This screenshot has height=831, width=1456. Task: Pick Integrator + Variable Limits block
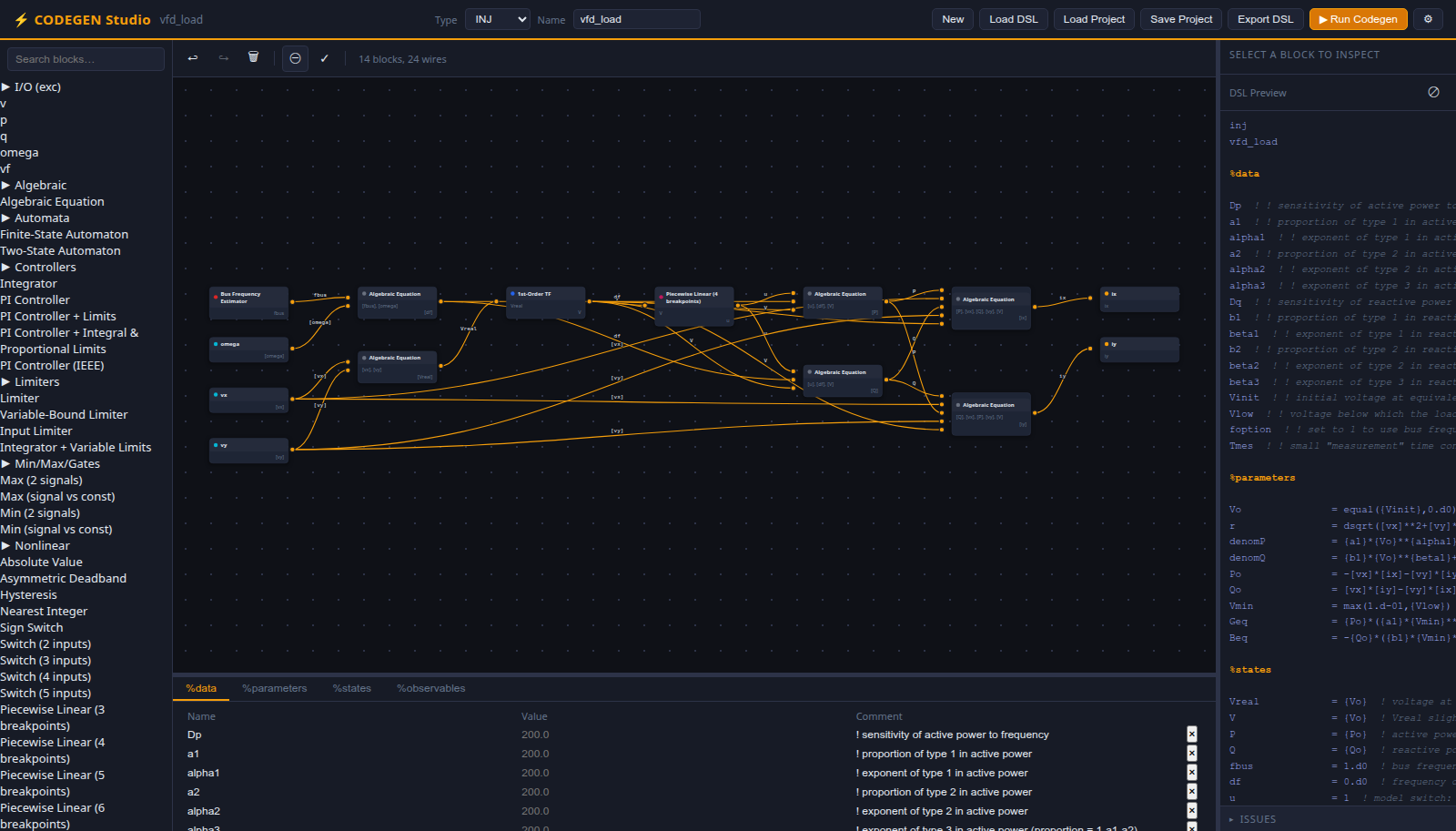[x=76, y=447]
